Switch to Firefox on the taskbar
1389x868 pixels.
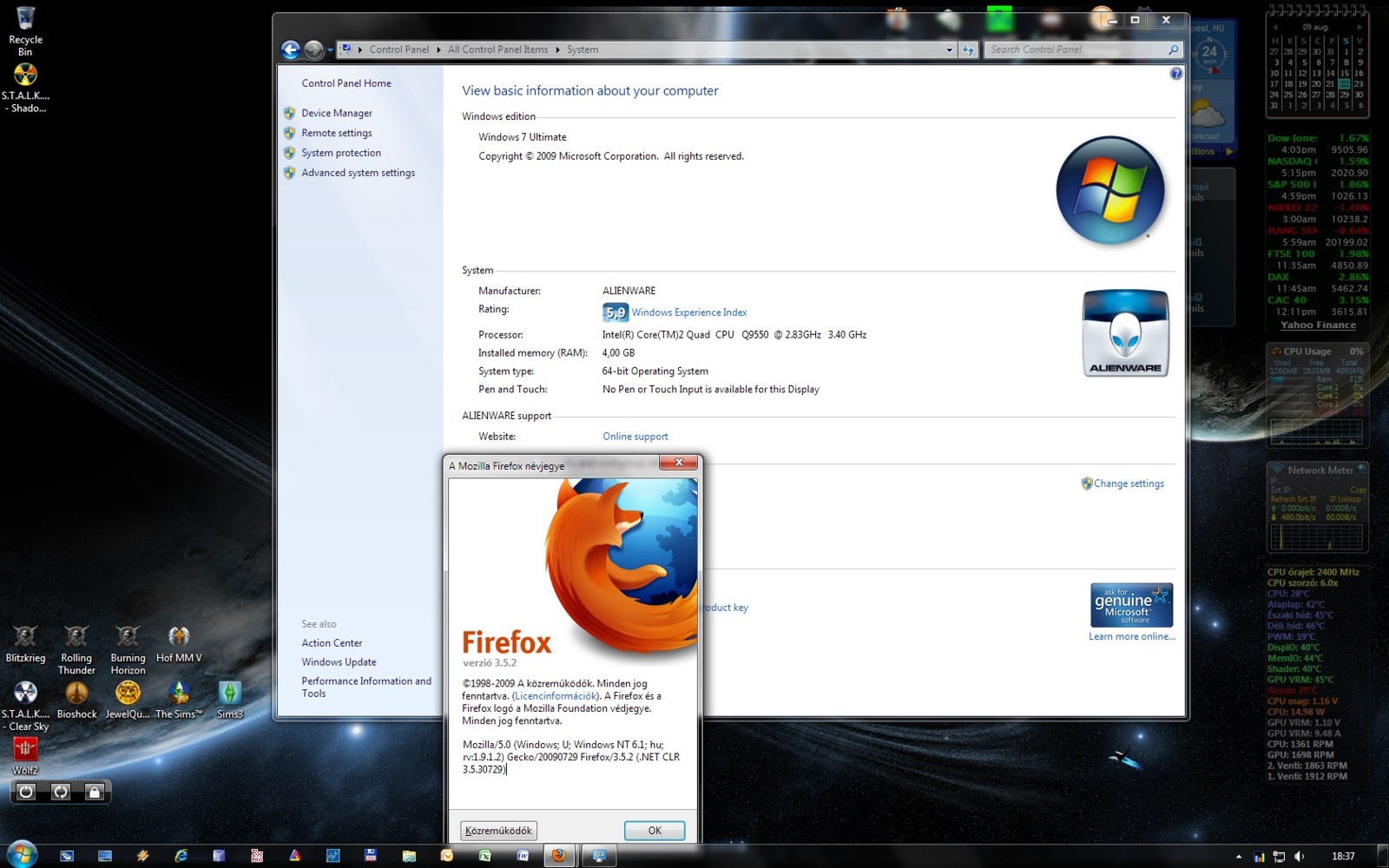(x=560, y=856)
